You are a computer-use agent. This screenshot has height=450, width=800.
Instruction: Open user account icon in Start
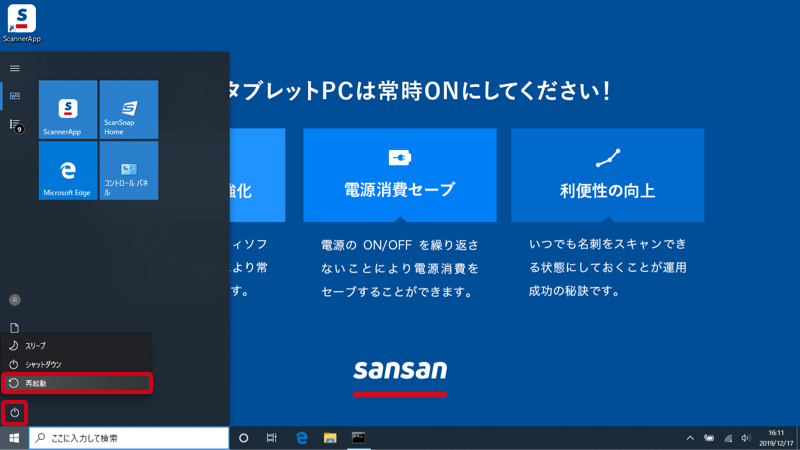coord(15,300)
